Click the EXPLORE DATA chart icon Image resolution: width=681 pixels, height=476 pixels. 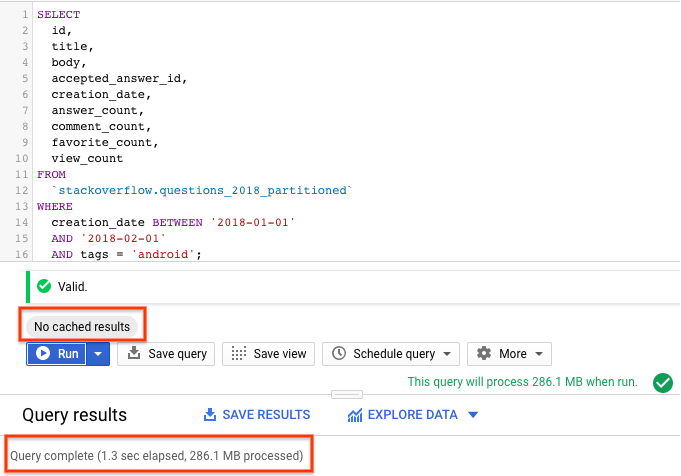(355, 415)
